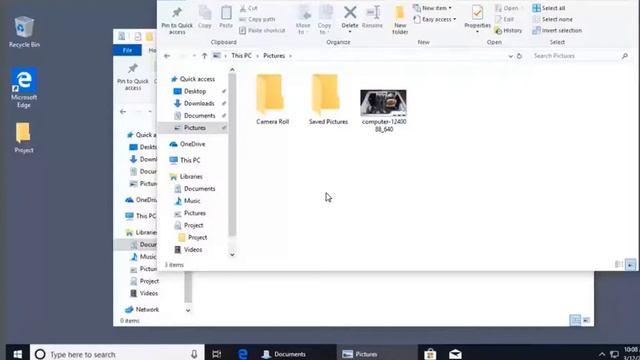The image size is (640, 360).
Task: Click History in the Open group
Action: pos(508,31)
